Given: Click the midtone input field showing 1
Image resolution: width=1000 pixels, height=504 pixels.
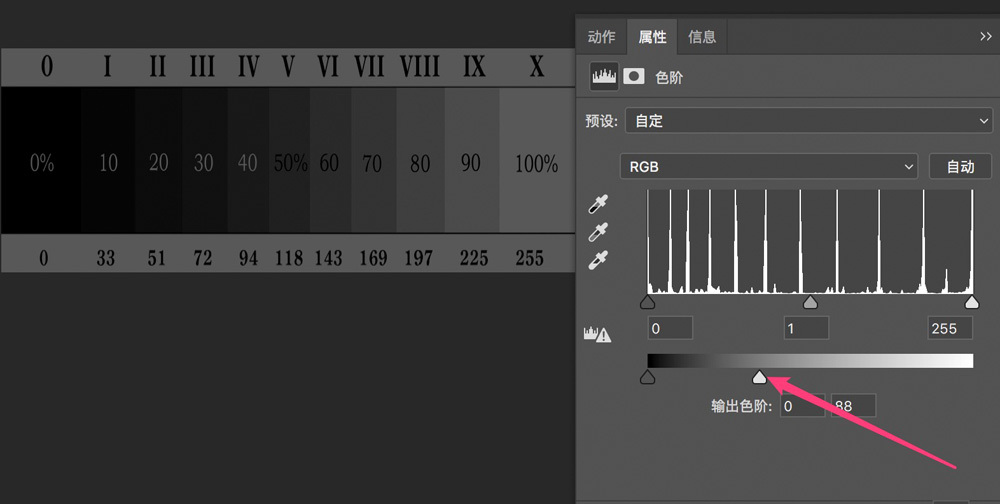Looking at the screenshot, I should tap(806, 329).
